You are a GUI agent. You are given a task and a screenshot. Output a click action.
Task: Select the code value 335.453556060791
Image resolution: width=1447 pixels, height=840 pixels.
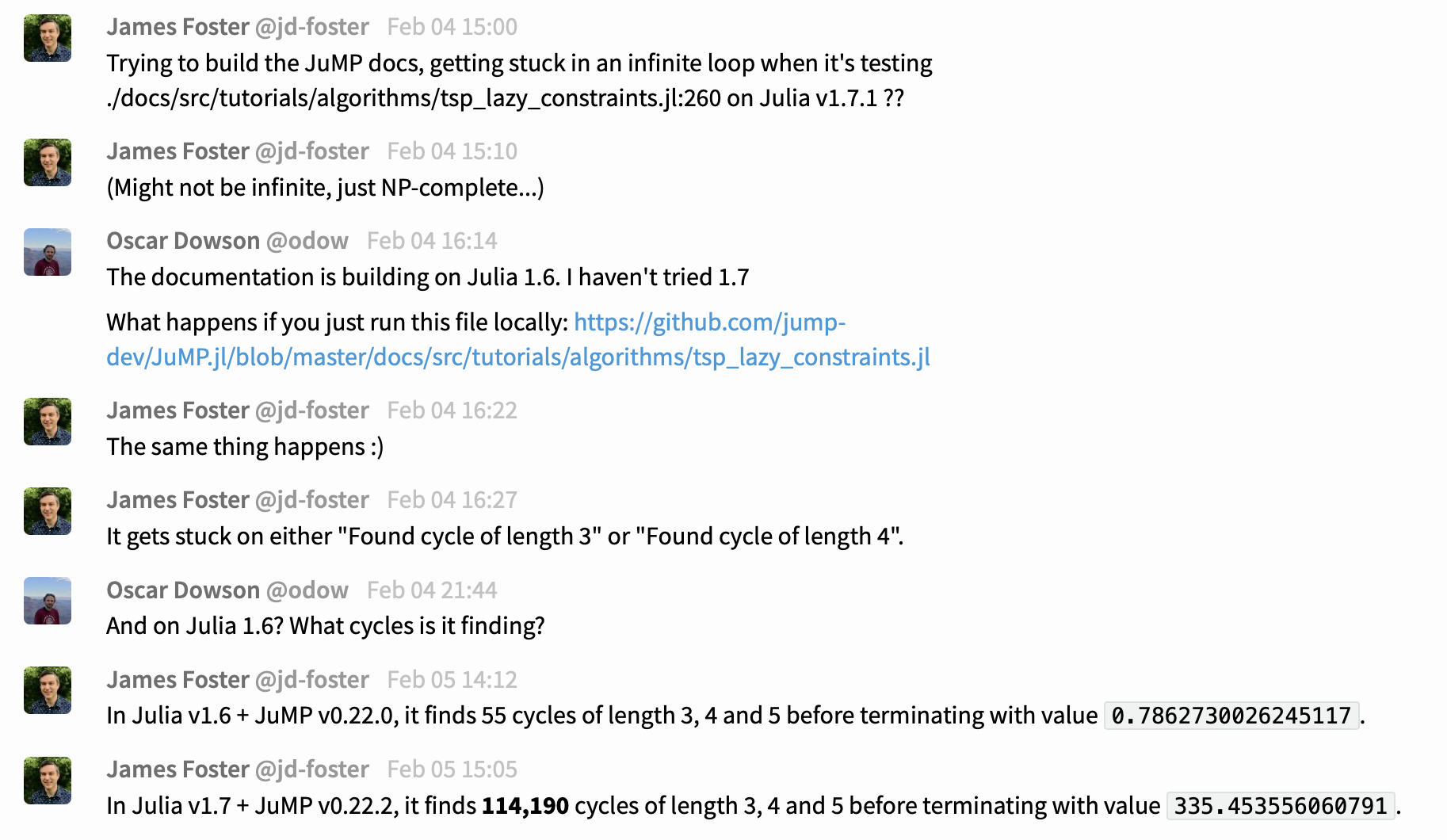point(1281,806)
